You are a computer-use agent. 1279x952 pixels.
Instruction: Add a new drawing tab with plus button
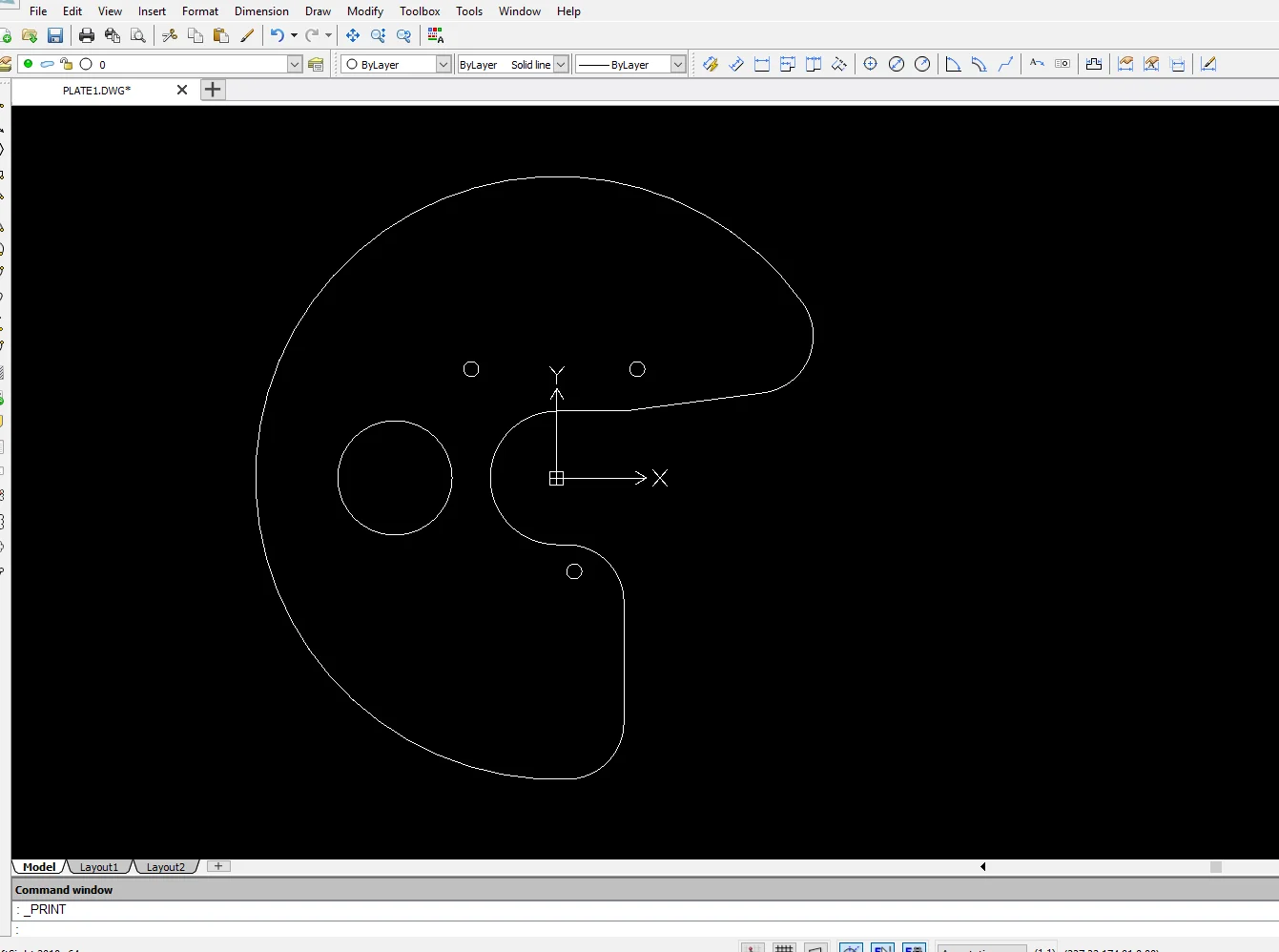(213, 90)
